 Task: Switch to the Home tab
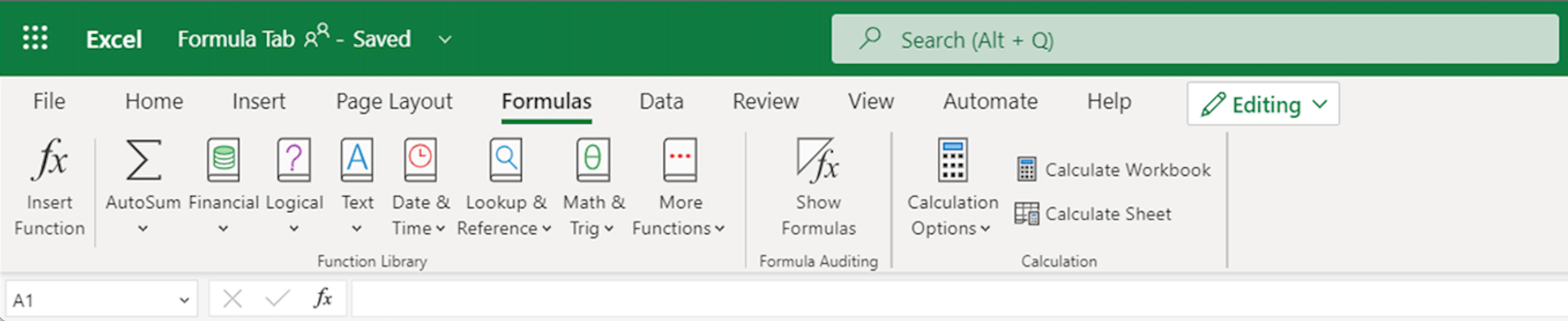154,101
